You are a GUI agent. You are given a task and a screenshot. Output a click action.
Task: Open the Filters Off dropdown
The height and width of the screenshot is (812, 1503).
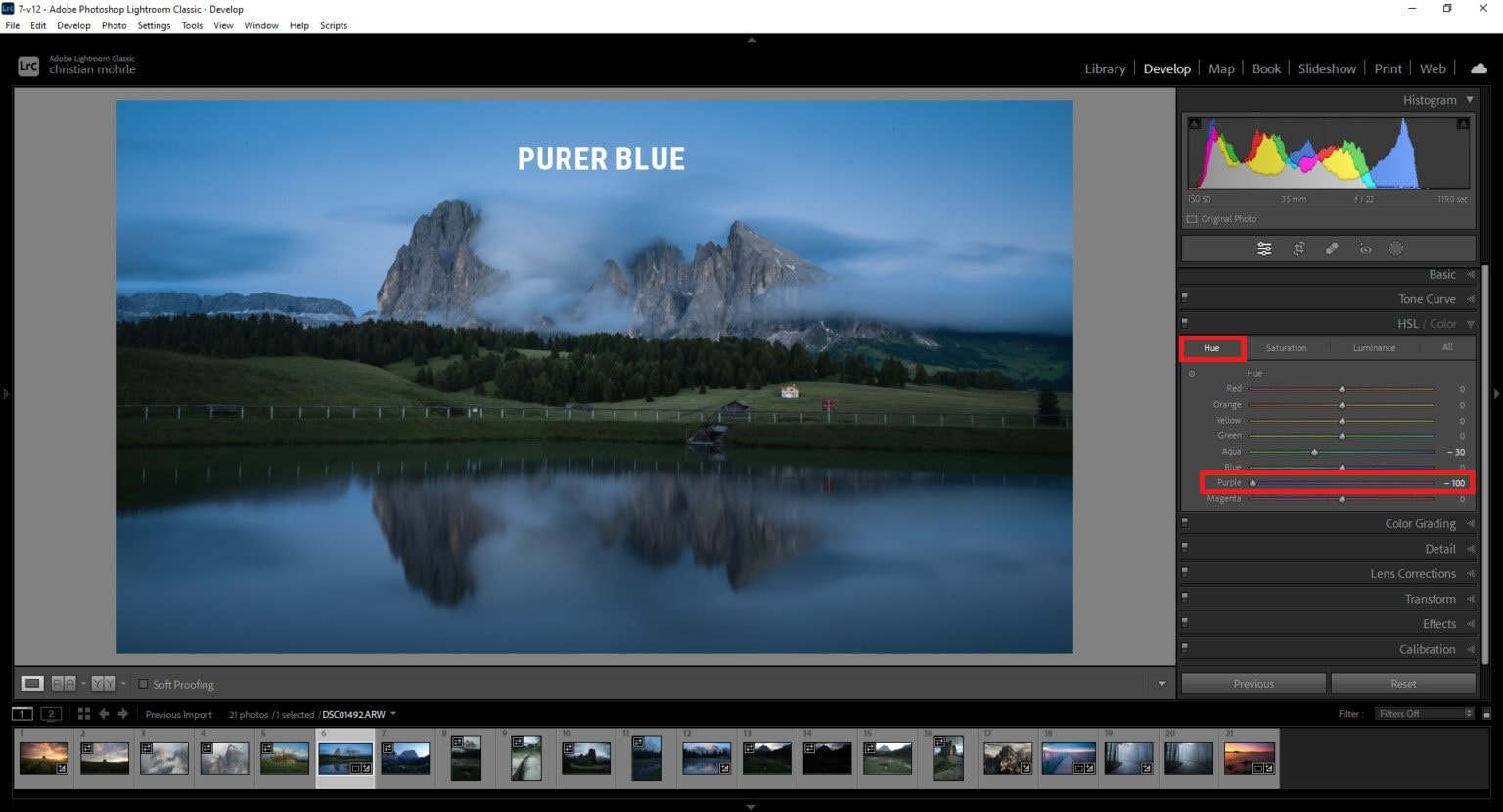pos(1424,714)
